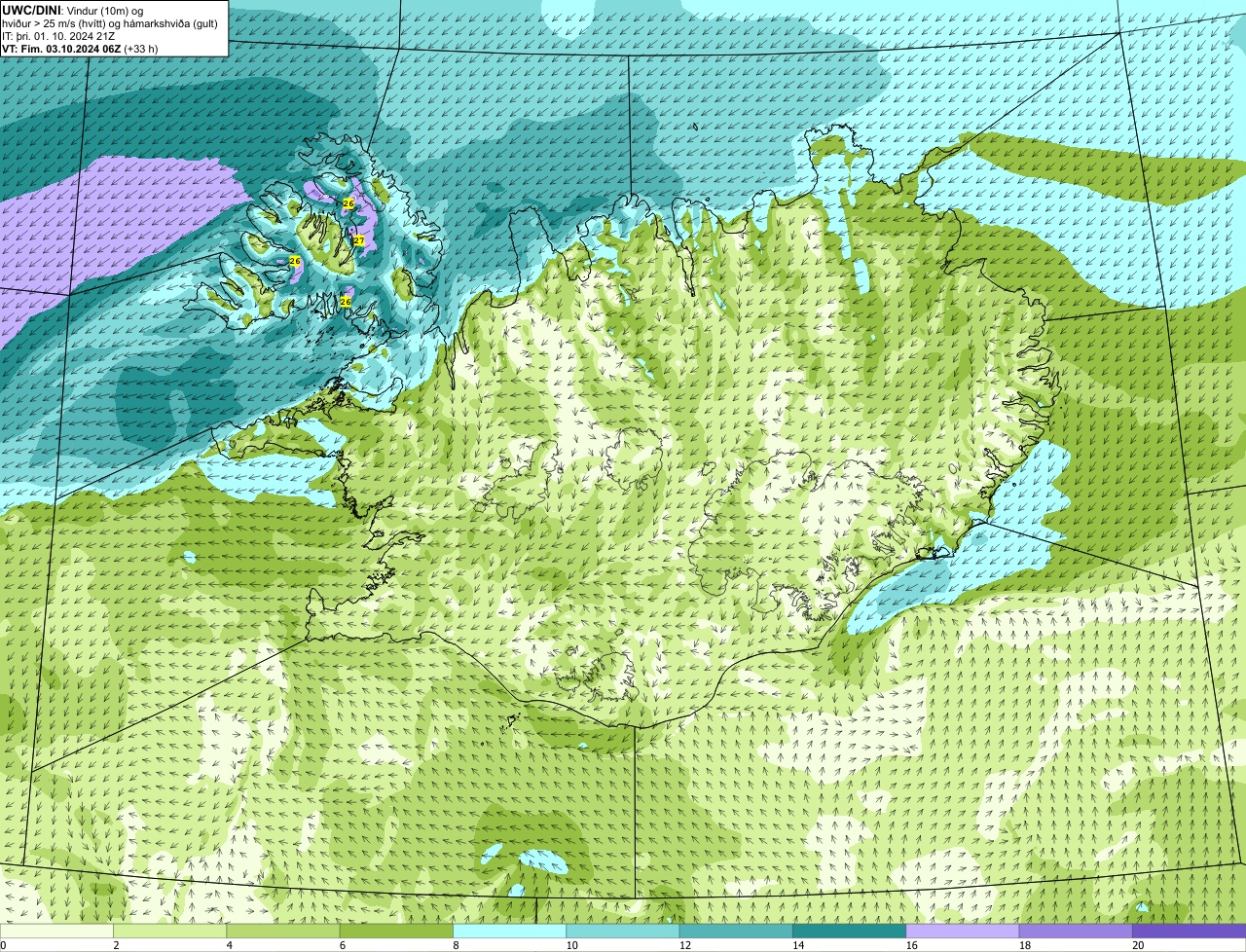Pick the 14–16 m/s dark teal legend swatch
Viewport: 1246px width, 952px height.
pos(849,932)
